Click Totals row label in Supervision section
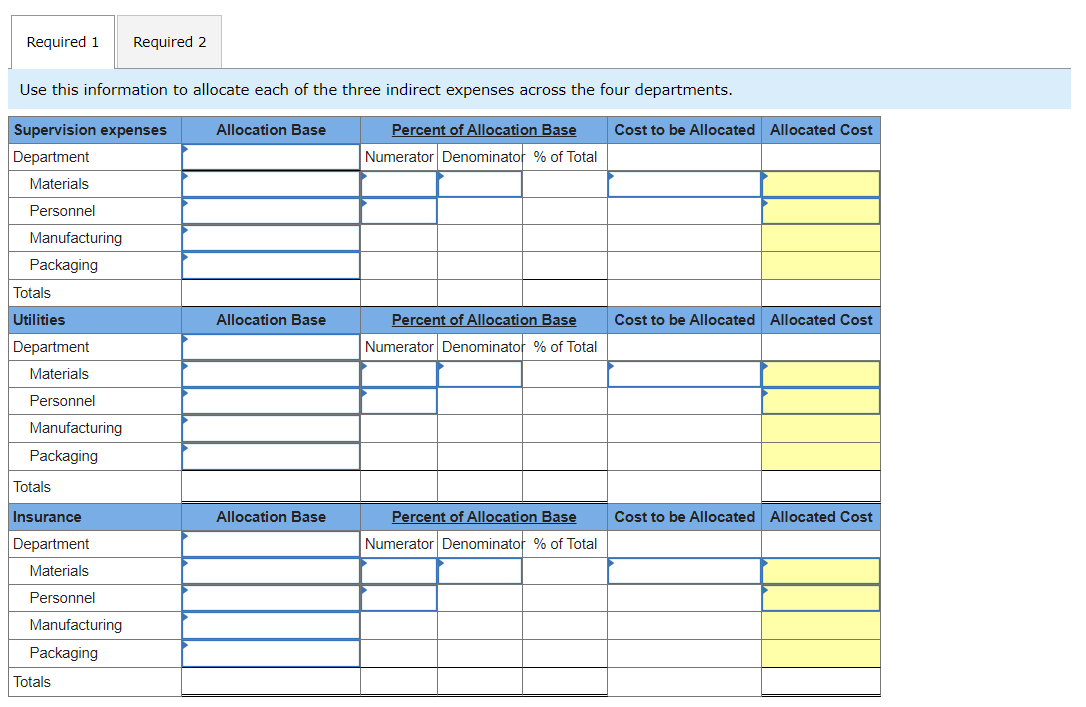 coord(32,293)
